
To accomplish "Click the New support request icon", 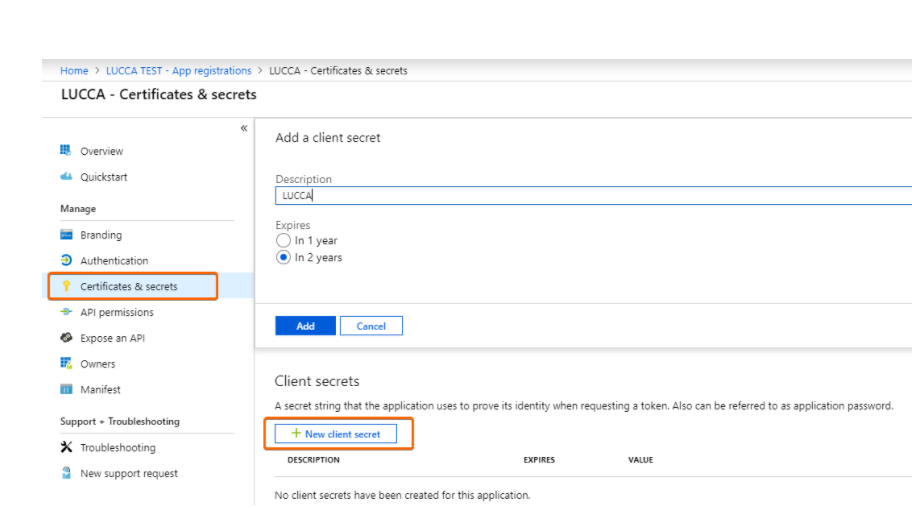I will point(66,473).
